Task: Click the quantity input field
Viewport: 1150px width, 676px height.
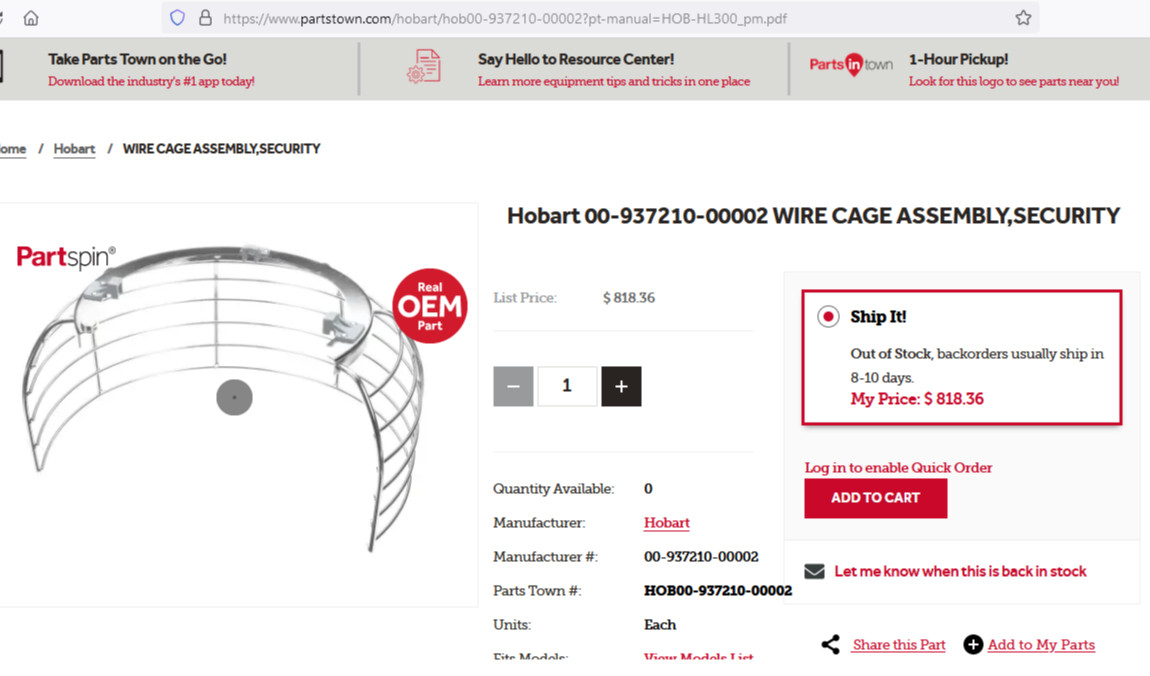Action: 567,386
